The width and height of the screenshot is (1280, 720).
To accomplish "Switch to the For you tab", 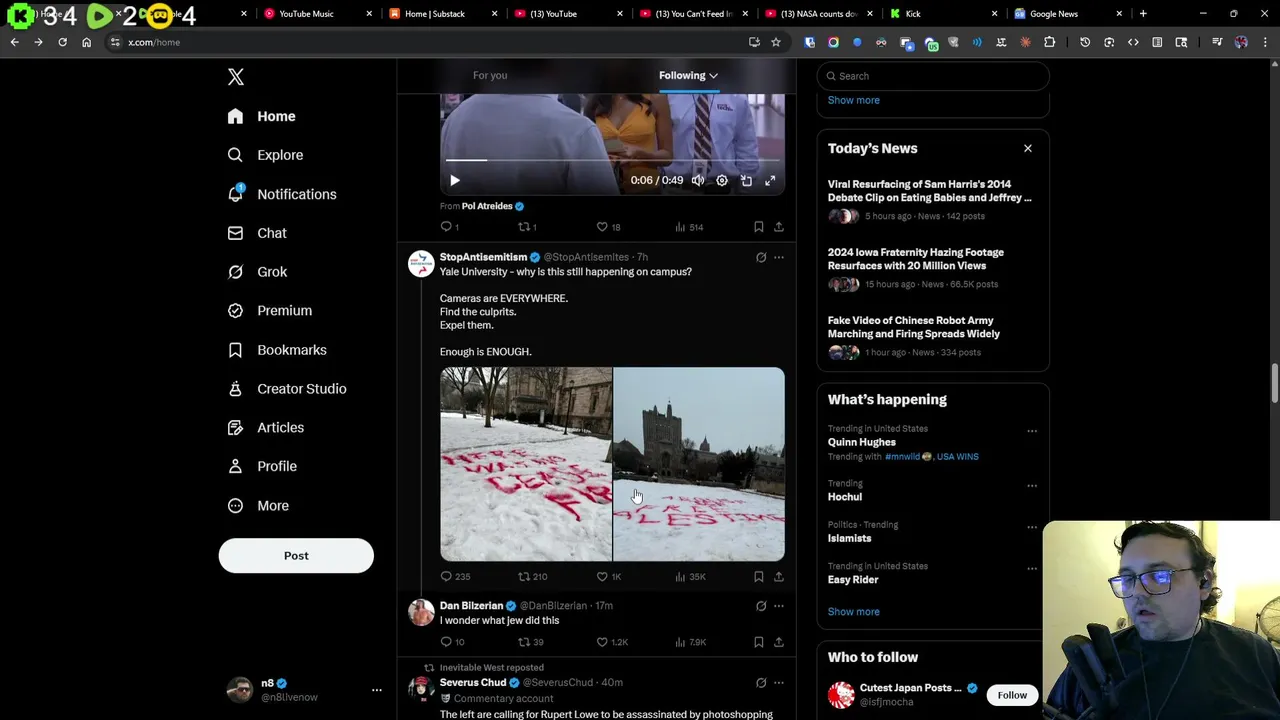I will point(490,75).
